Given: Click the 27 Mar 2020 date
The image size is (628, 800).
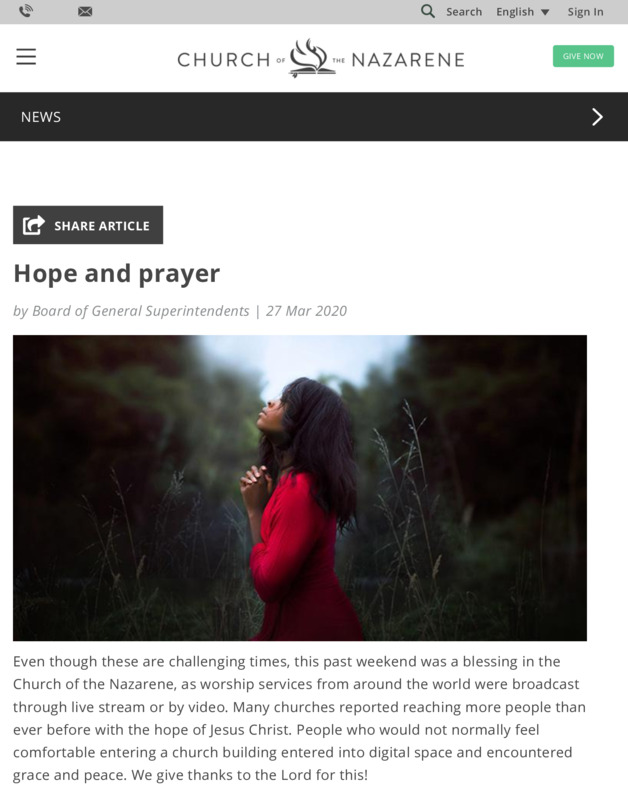Looking at the screenshot, I should (306, 311).
